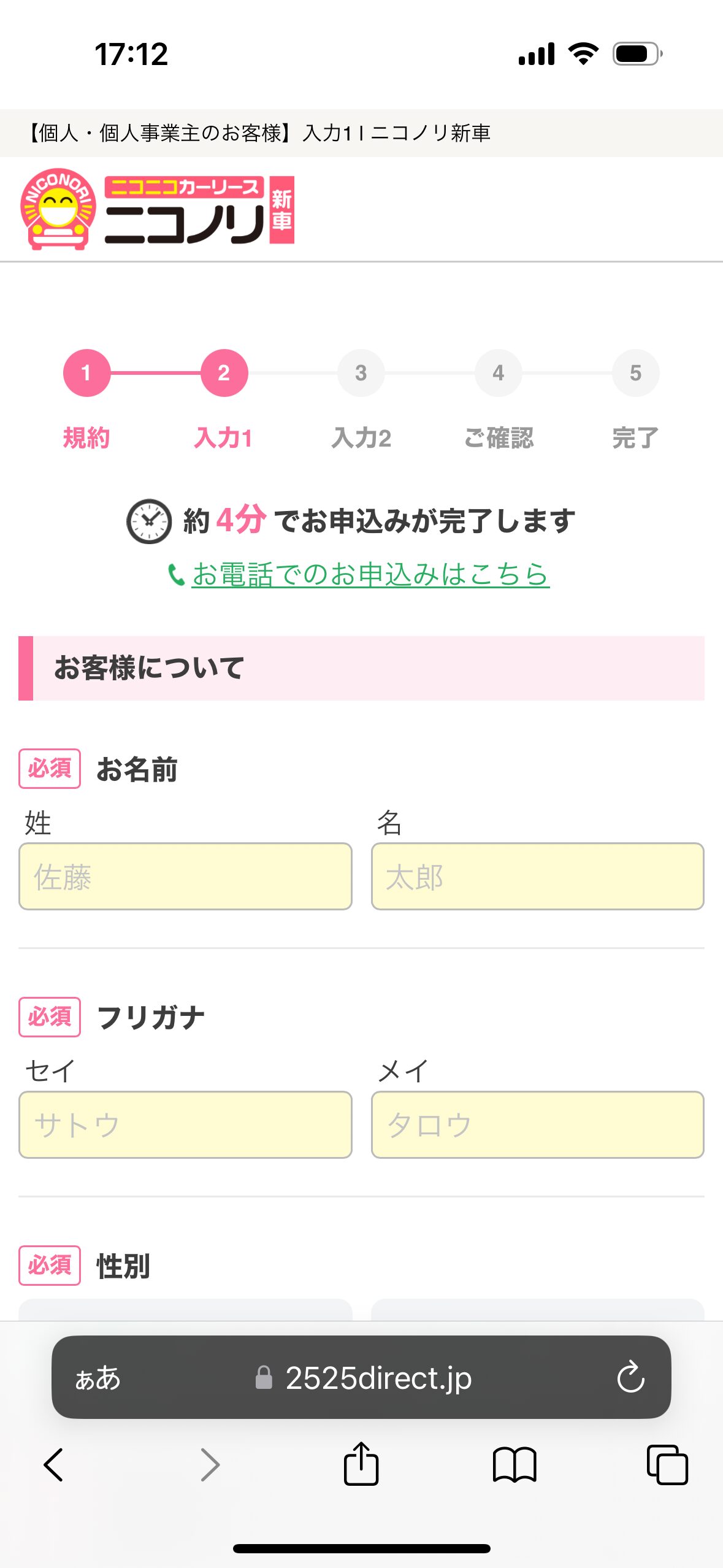Tap the green phone icon

(x=176, y=575)
